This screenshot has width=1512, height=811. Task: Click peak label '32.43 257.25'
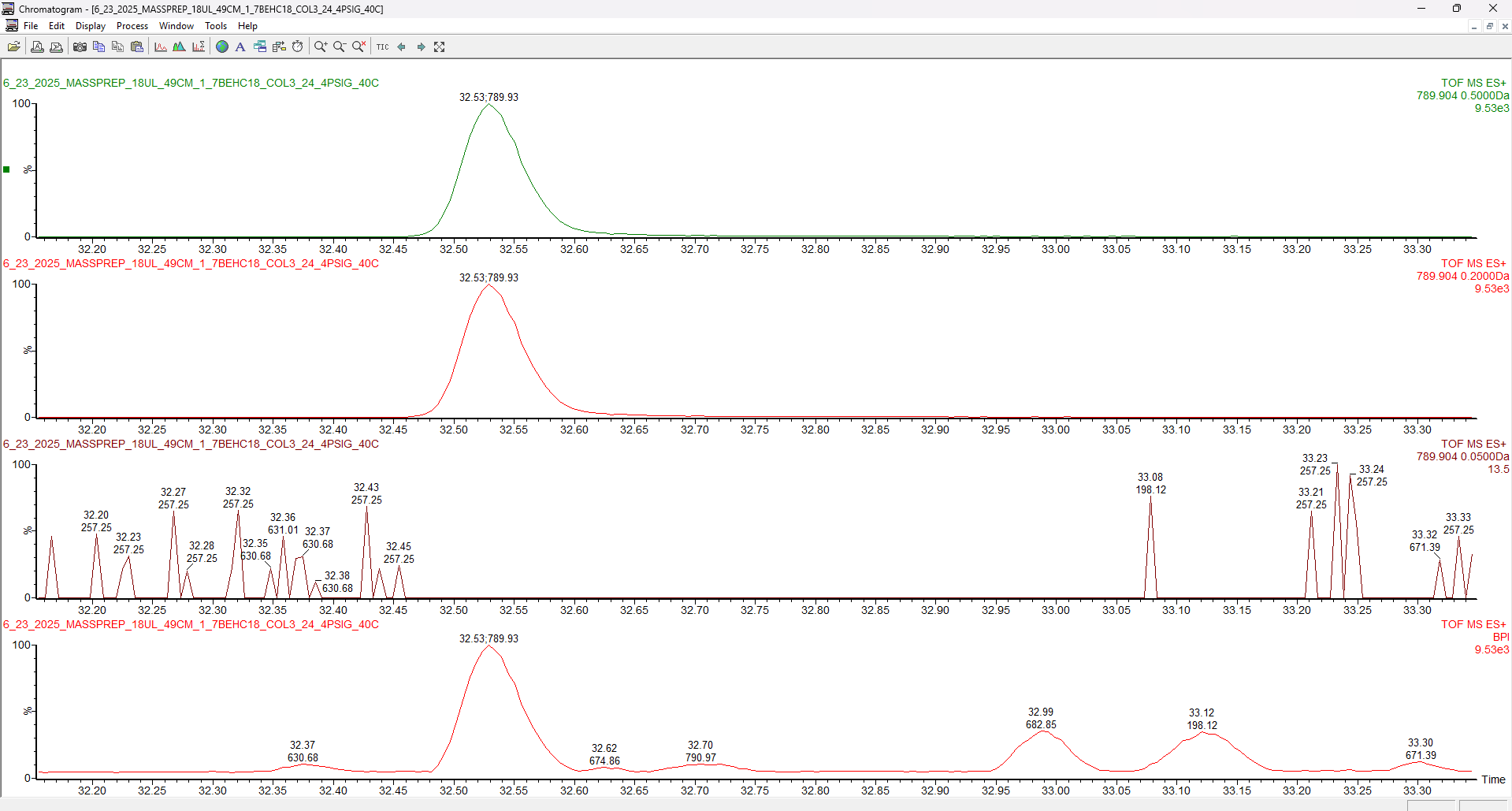pos(366,493)
